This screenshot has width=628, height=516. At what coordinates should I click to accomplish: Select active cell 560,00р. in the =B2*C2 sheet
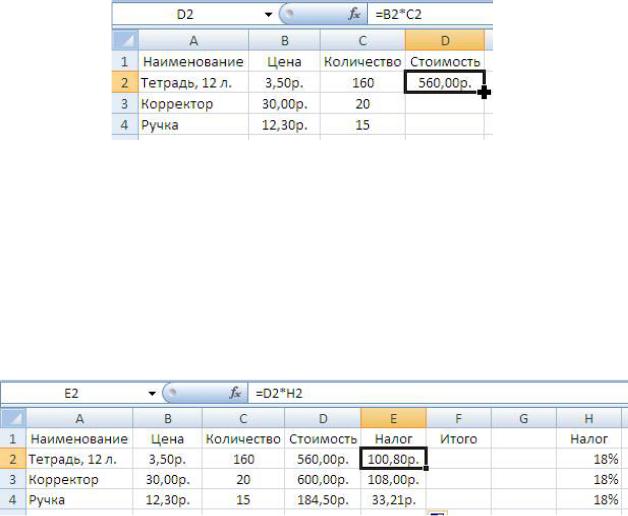pos(445,83)
